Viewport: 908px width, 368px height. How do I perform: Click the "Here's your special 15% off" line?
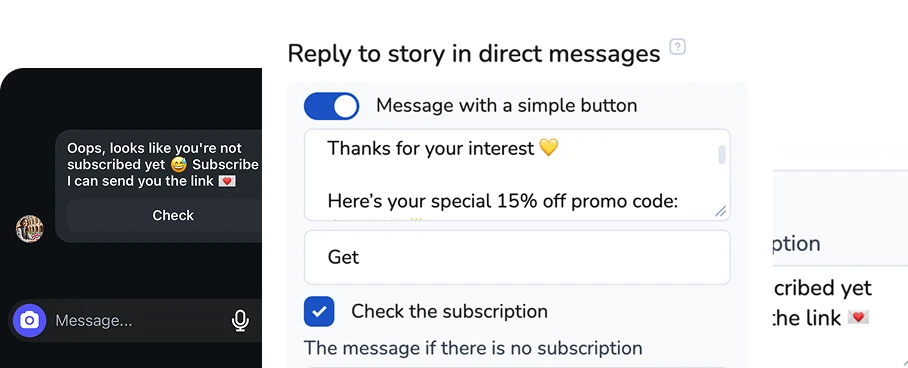tap(503, 201)
